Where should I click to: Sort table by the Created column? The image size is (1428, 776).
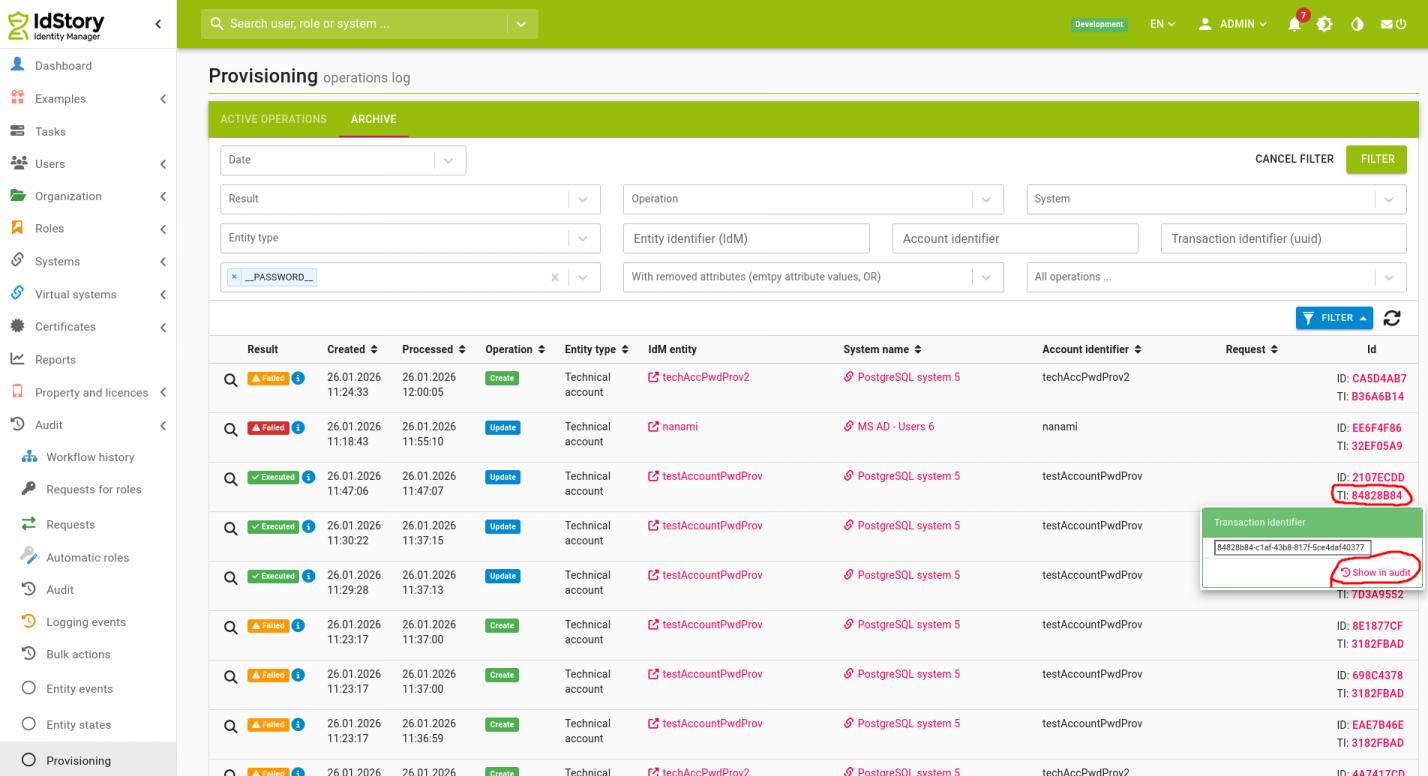(x=352, y=350)
